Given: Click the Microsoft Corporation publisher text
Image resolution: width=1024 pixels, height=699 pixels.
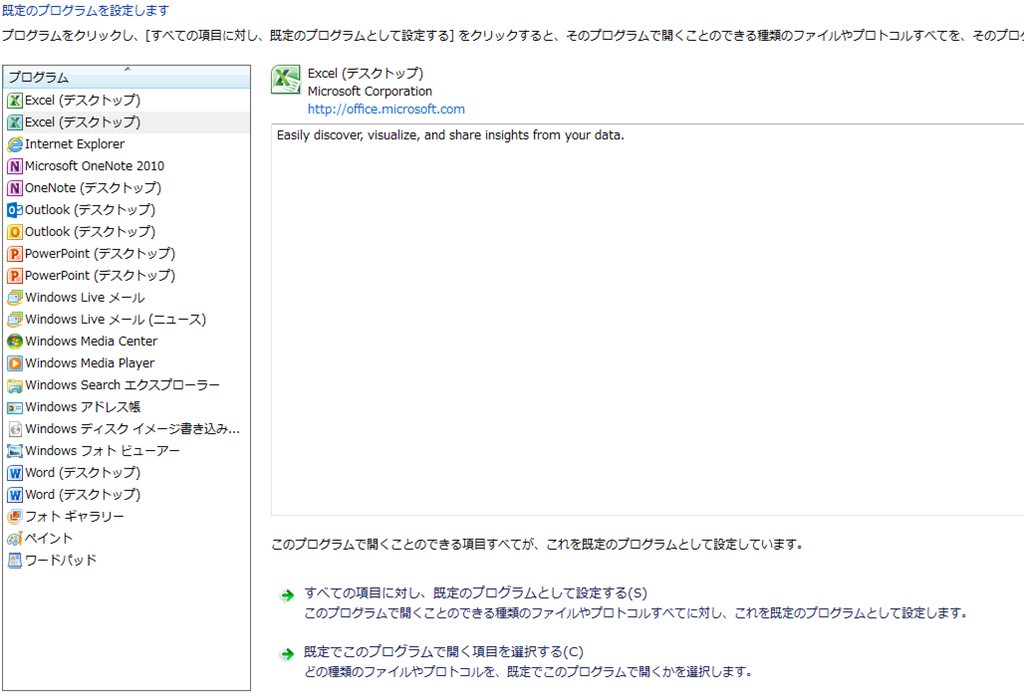Looking at the screenshot, I should [x=370, y=91].
